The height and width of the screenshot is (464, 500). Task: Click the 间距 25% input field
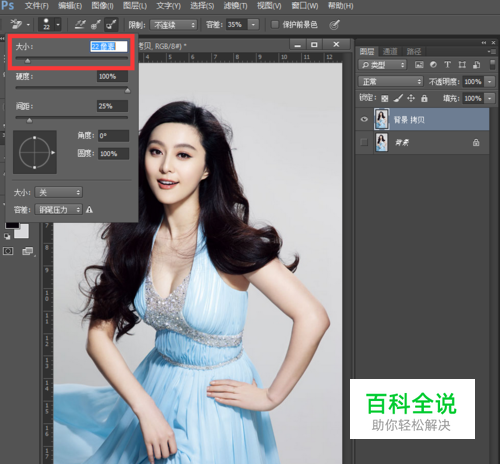pyautogui.click(x=113, y=106)
